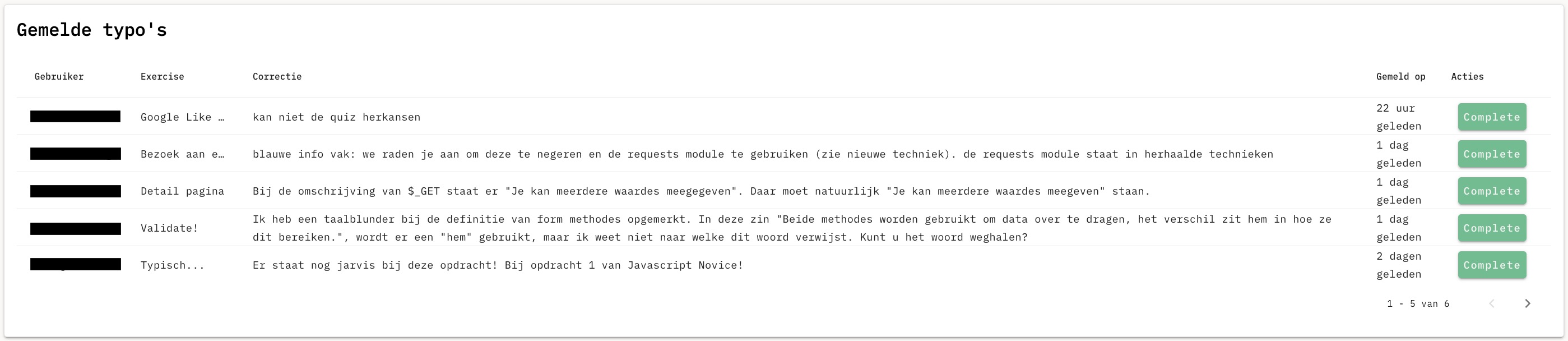Complete the Typisch... typo report
1568x341 pixels.
(1492, 265)
